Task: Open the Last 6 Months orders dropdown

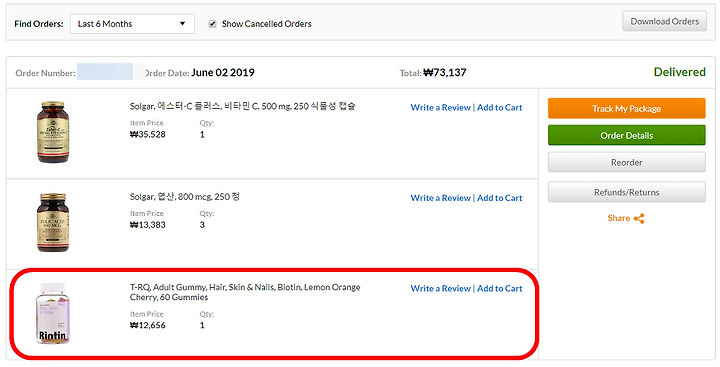Action: pos(132,24)
